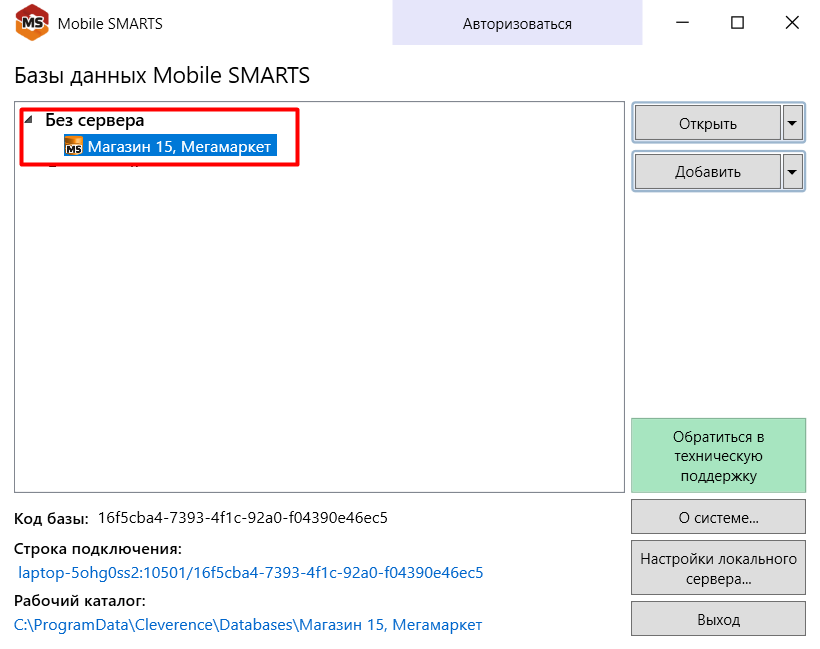Open the laptop-5ohg0ss2:10501 connection string link
Viewport: 820px width, 649px height.
pyautogui.click(x=250, y=573)
